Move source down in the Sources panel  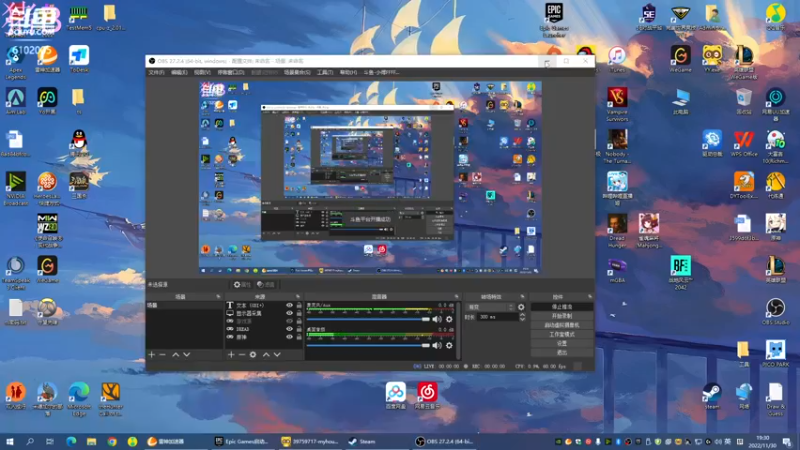pyautogui.click(x=277, y=355)
